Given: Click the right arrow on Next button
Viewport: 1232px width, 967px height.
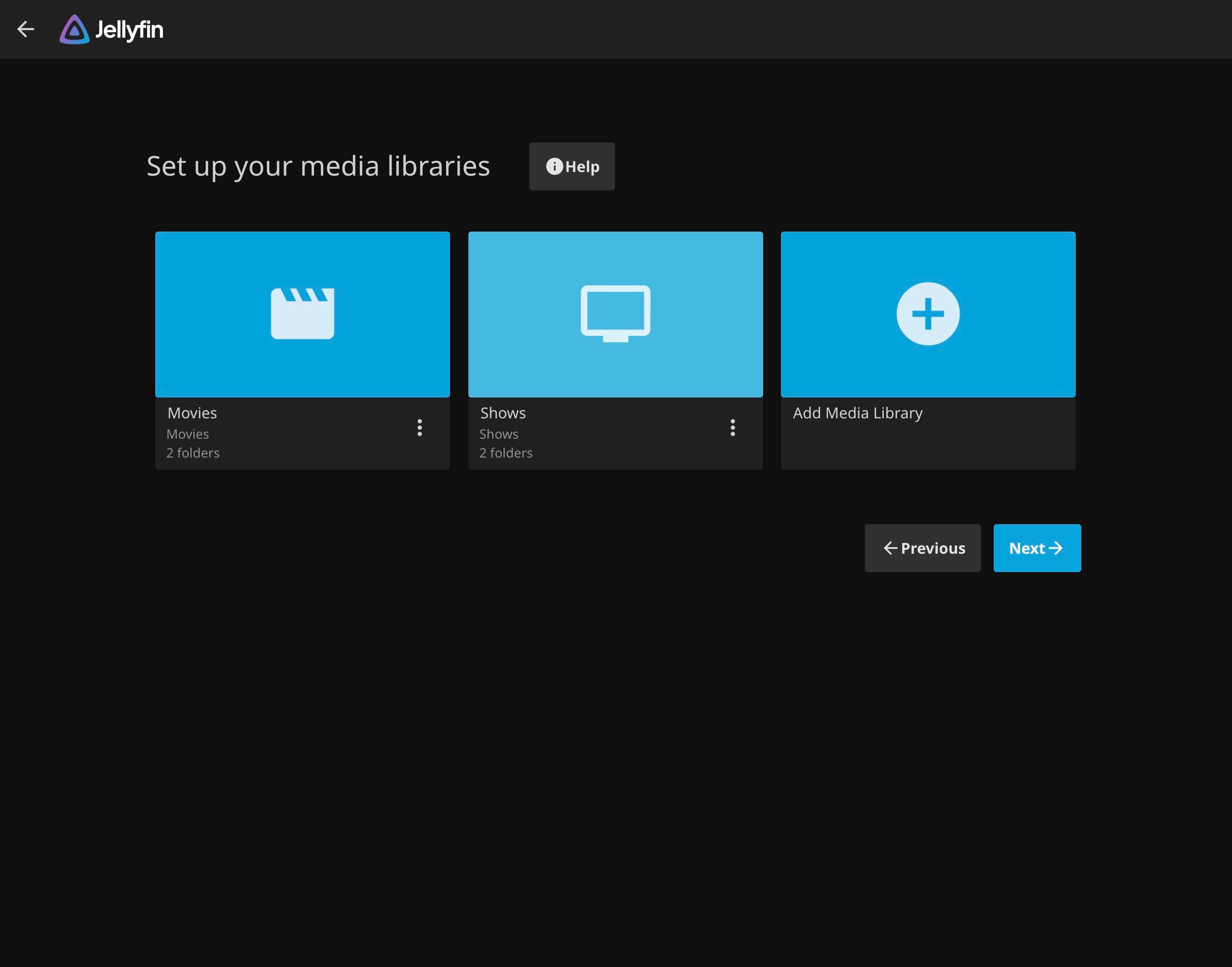Looking at the screenshot, I should pos(1055,548).
